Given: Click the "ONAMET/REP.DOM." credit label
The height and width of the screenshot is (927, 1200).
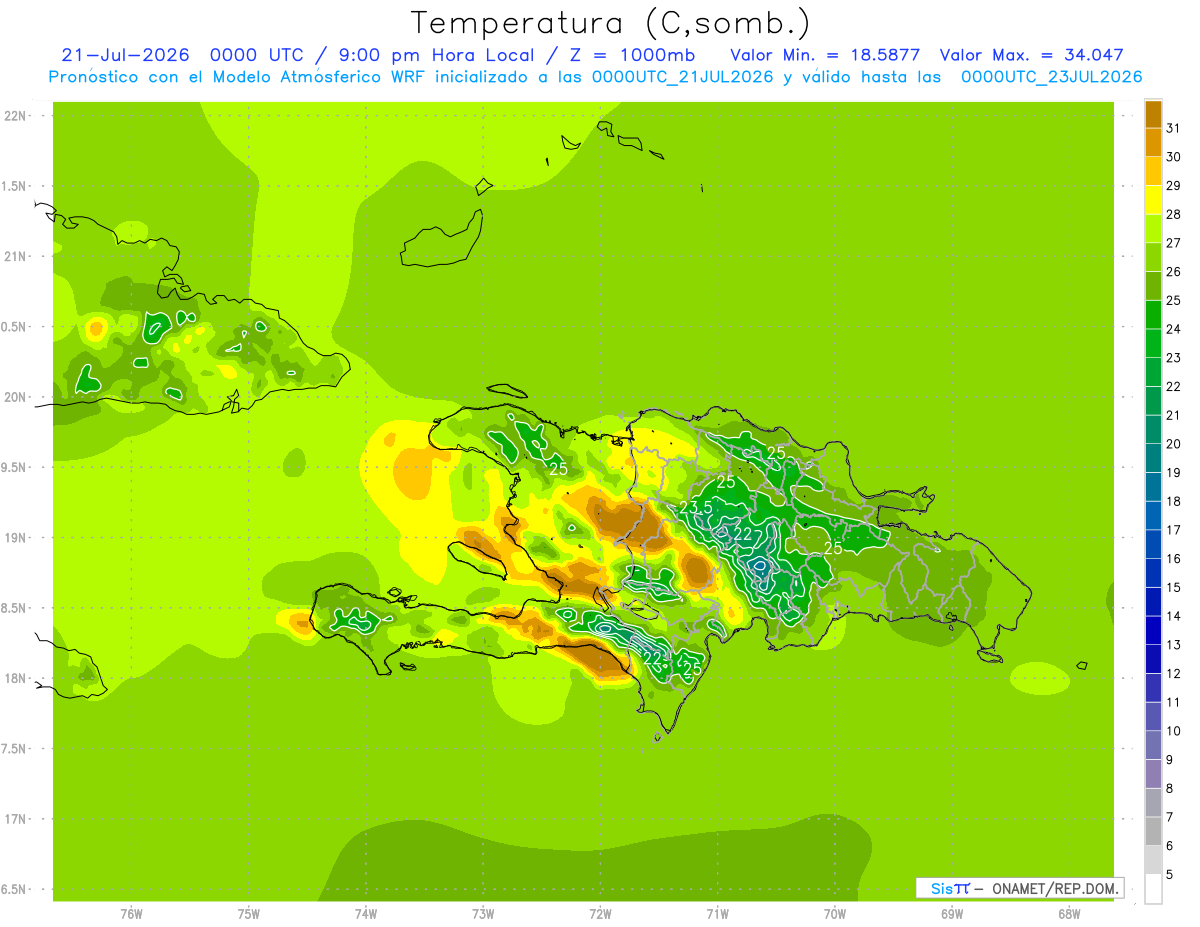Looking at the screenshot, I should pyautogui.click(x=1057, y=888).
